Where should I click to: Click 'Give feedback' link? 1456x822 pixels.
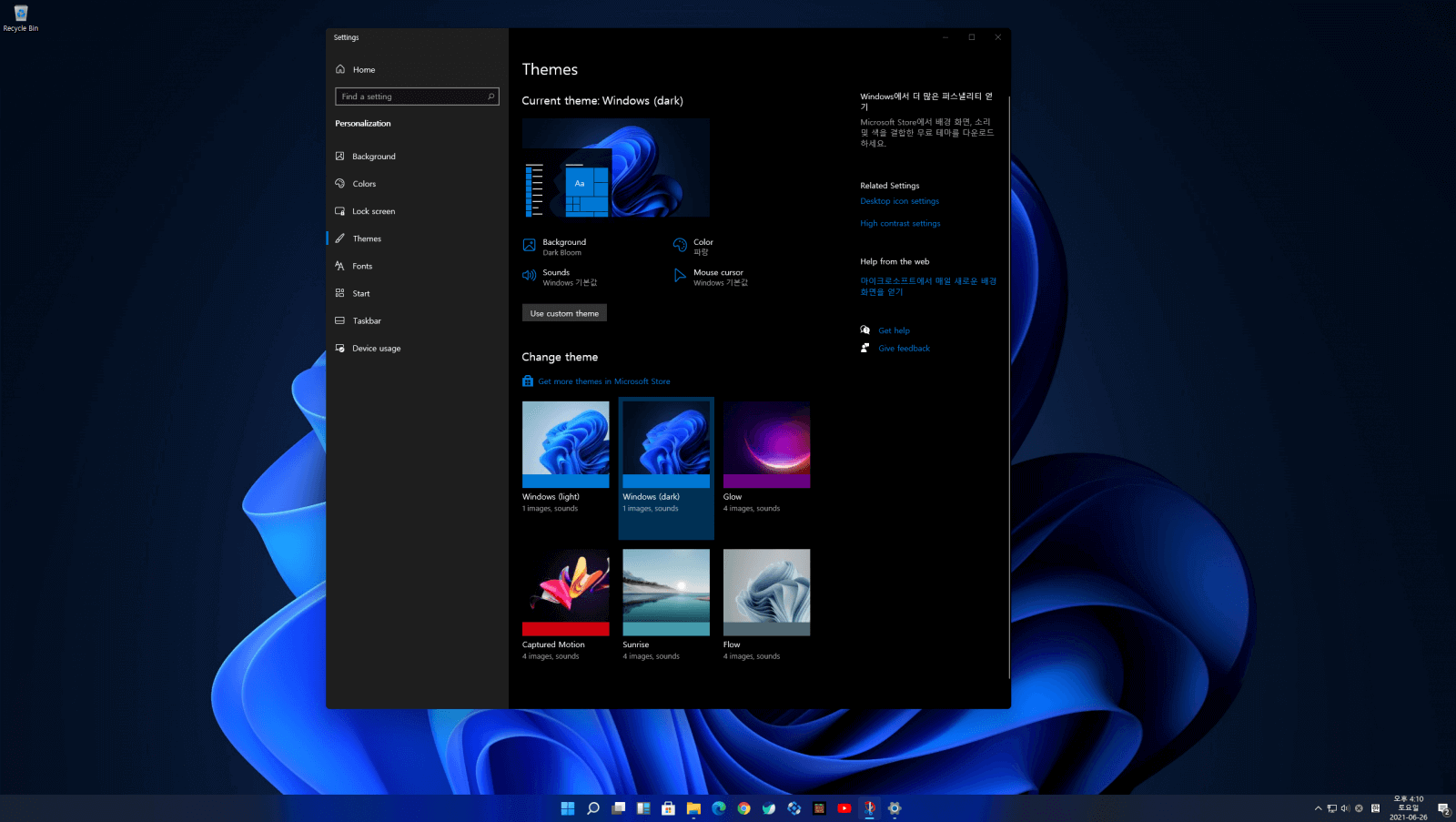[x=904, y=348]
